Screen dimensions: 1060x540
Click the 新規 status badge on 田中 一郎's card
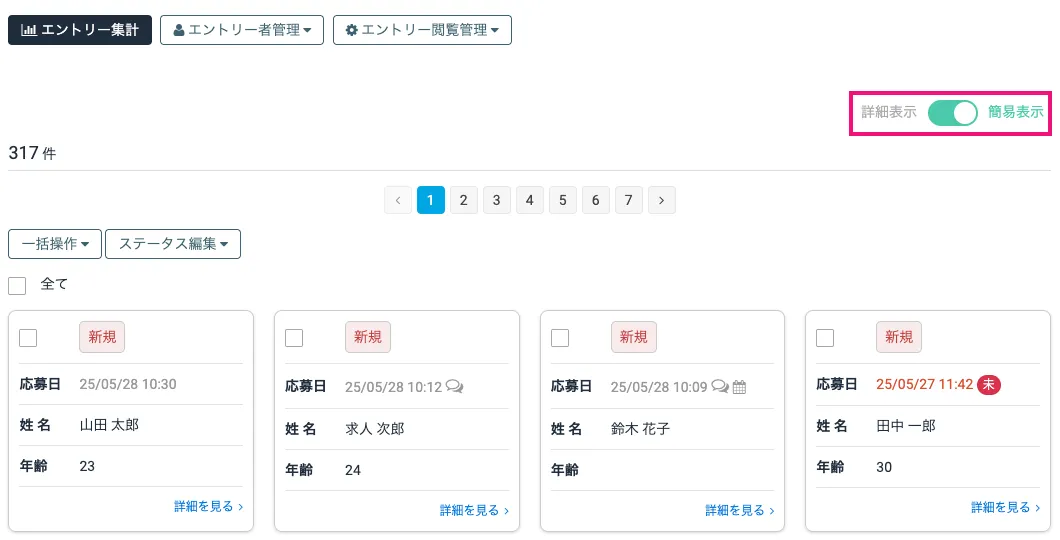(899, 337)
